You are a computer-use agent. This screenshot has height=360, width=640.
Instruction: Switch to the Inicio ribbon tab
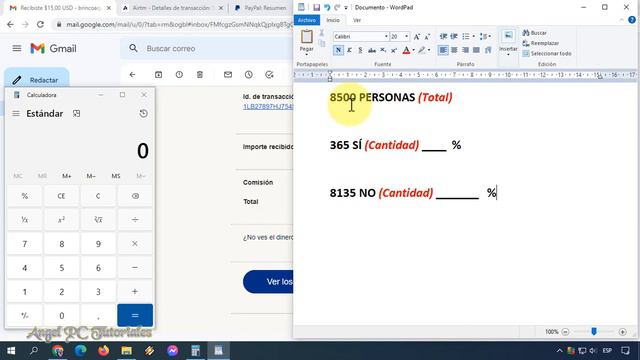pyautogui.click(x=333, y=20)
